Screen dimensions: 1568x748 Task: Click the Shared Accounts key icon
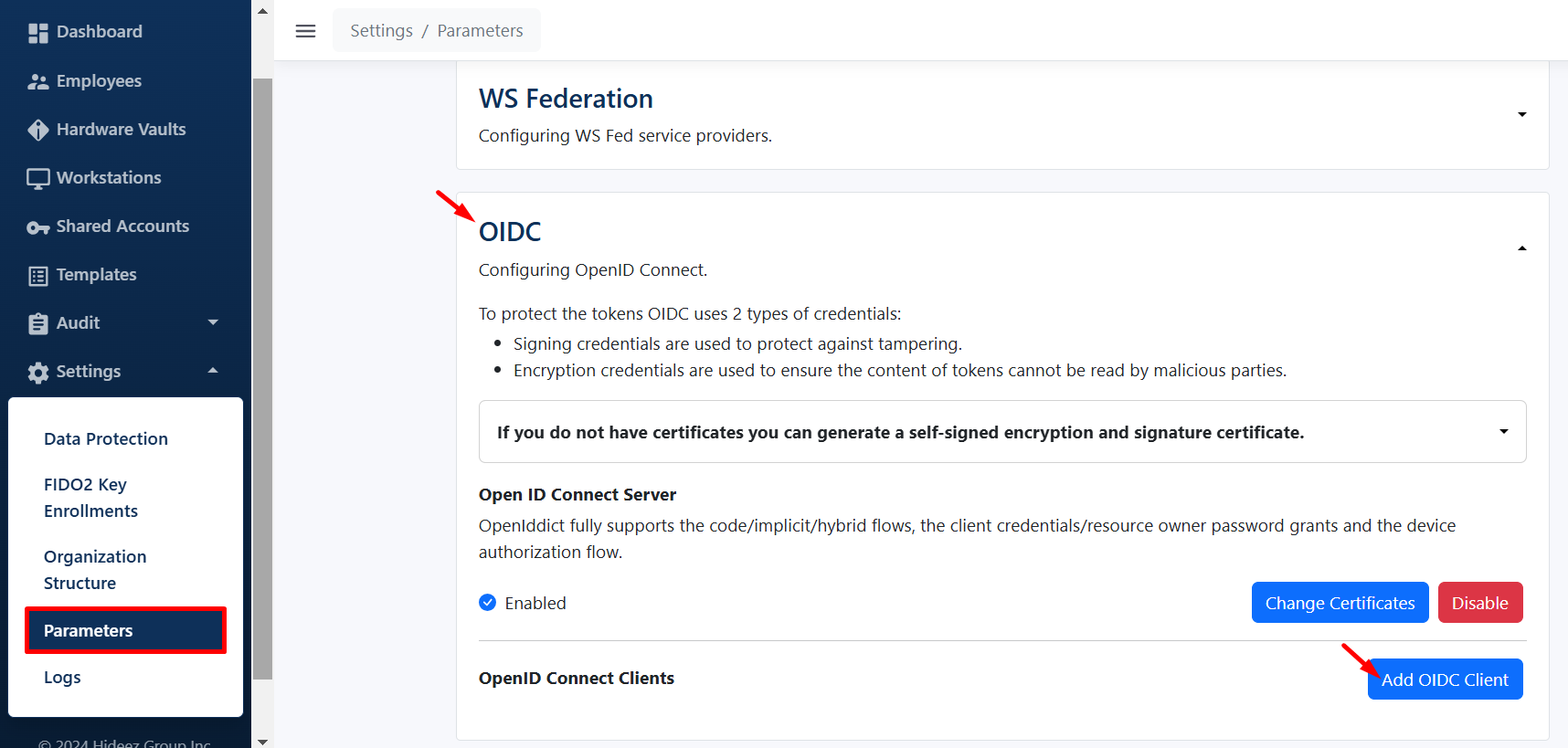(x=37, y=227)
